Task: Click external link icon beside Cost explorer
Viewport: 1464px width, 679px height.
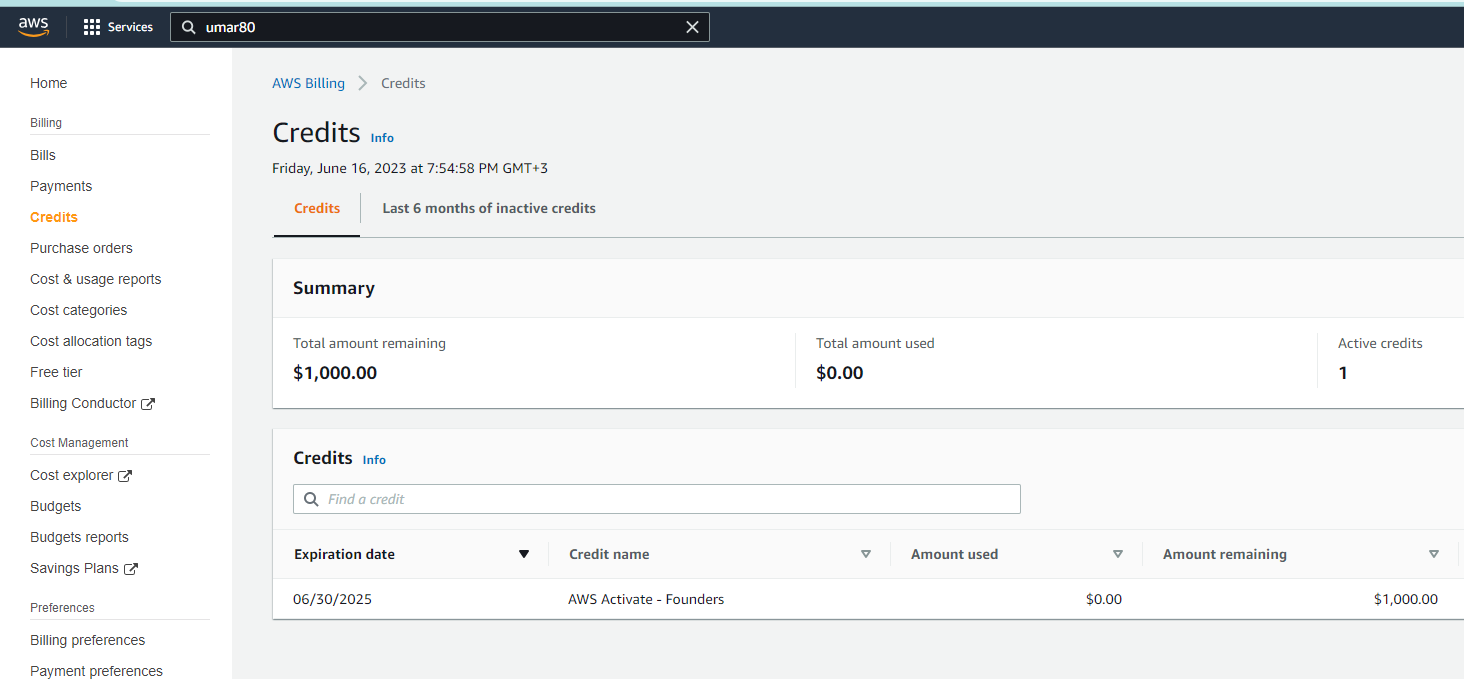Action: [125, 476]
